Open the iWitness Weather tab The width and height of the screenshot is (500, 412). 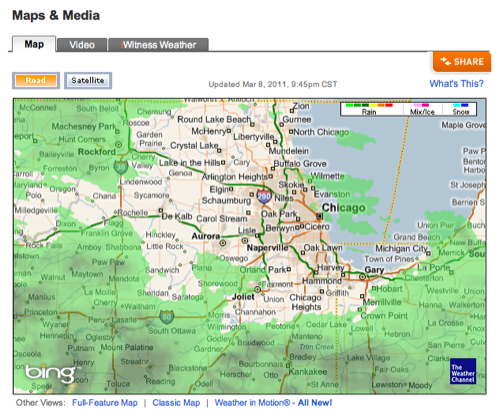click(159, 45)
